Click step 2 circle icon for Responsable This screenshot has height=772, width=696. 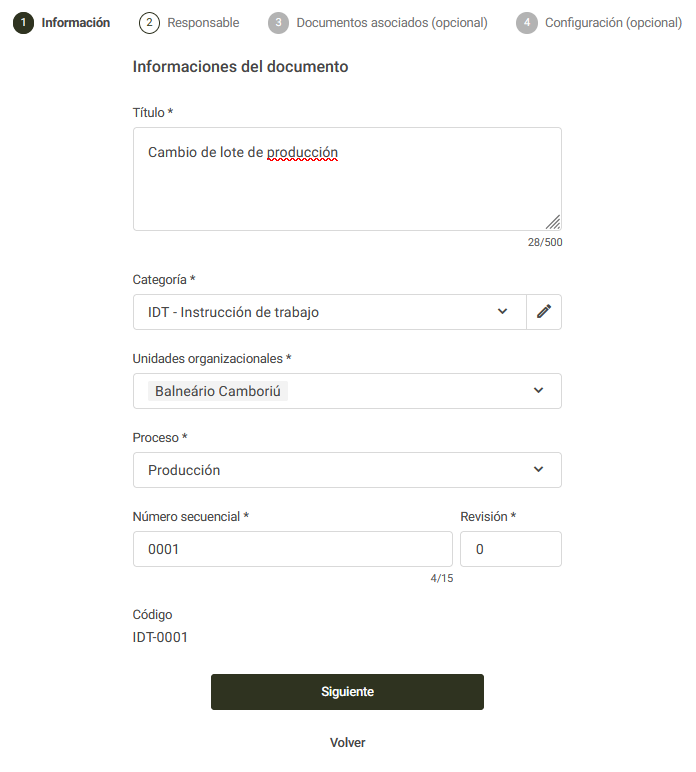pyautogui.click(x=149, y=23)
